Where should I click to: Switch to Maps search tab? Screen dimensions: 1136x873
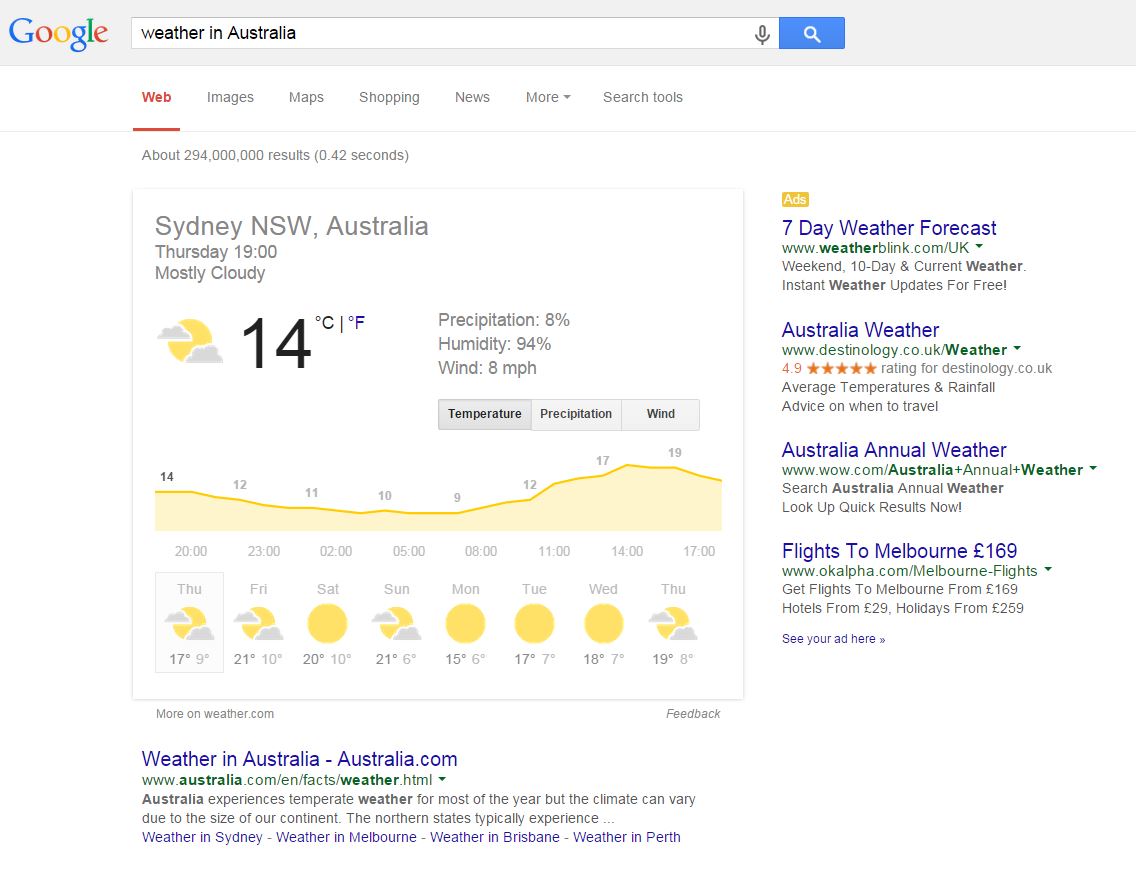coord(306,97)
